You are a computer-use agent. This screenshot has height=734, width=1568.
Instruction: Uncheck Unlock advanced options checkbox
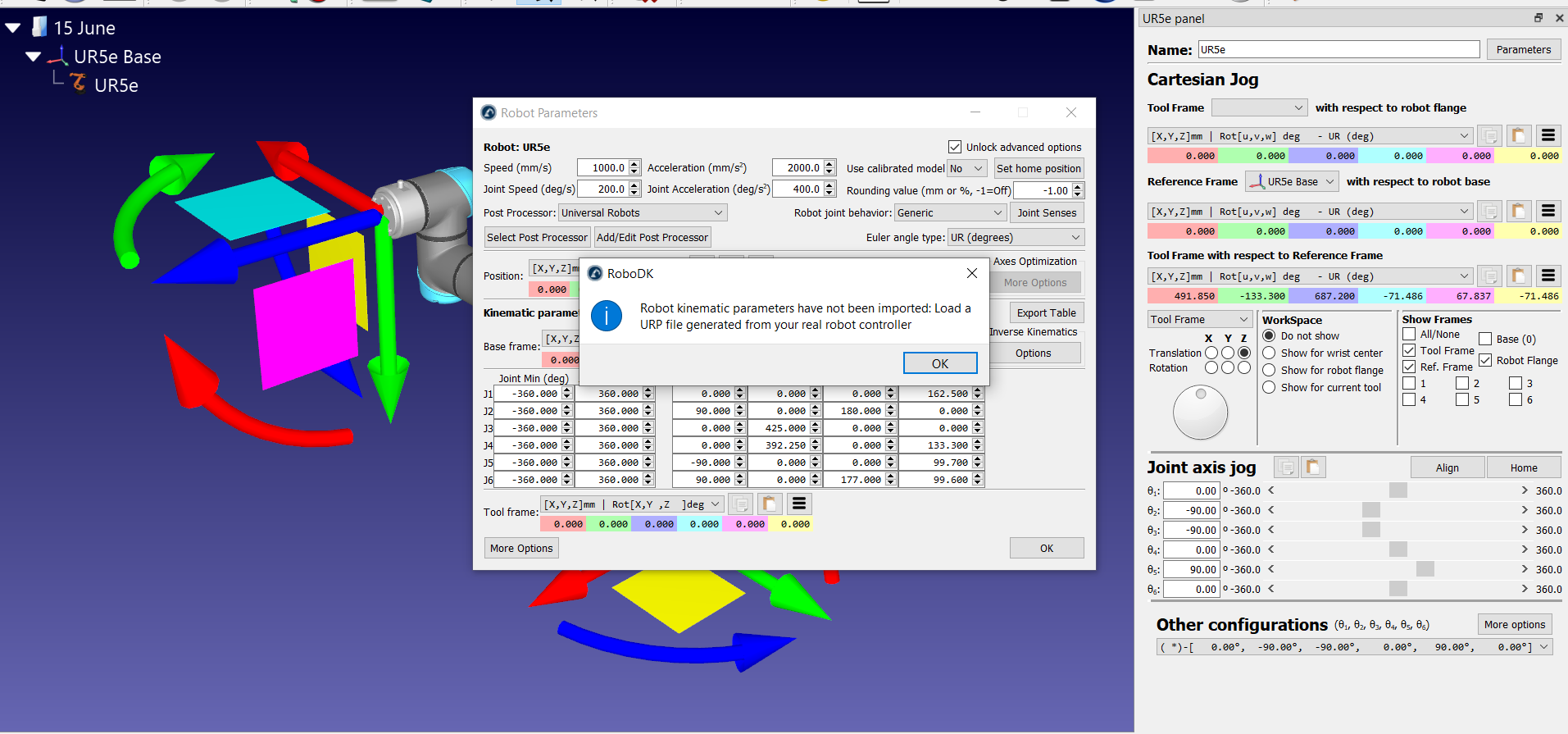[x=955, y=147]
